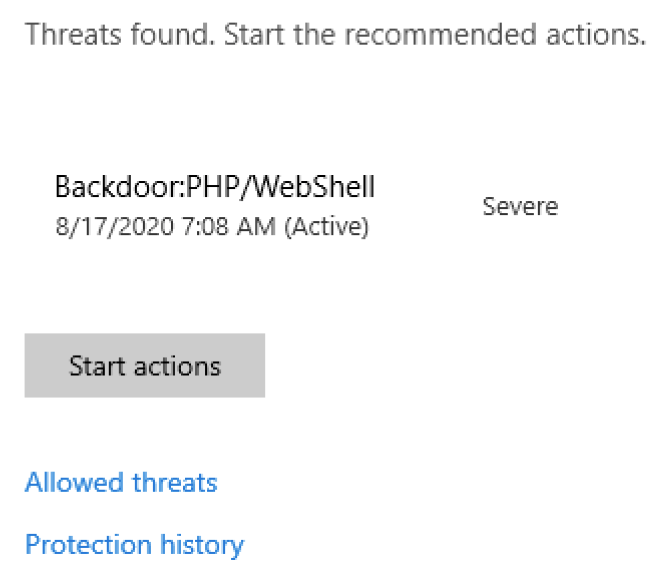Click the Severe severity label
This screenshot has height=574, width=662.
click(520, 207)
